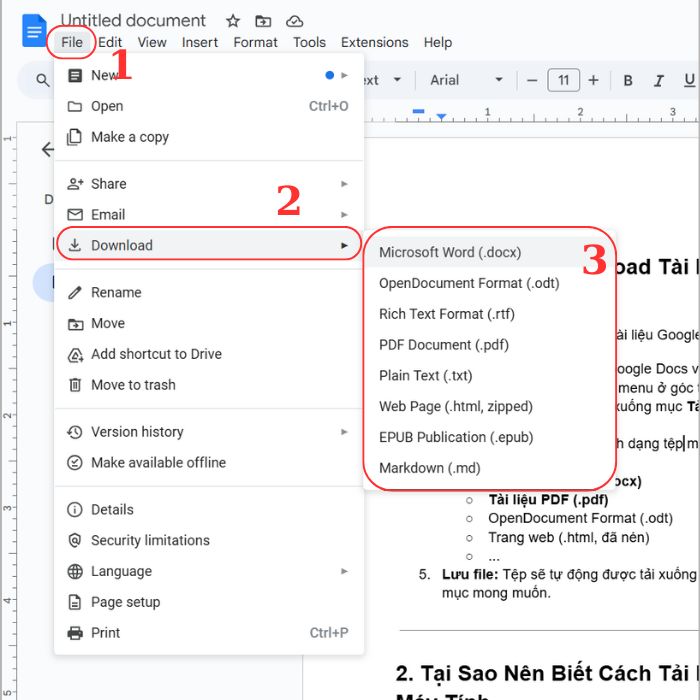The width and height of the screenshot is (700, 700).
Task: Open the View menu
Action: point(152,42)
